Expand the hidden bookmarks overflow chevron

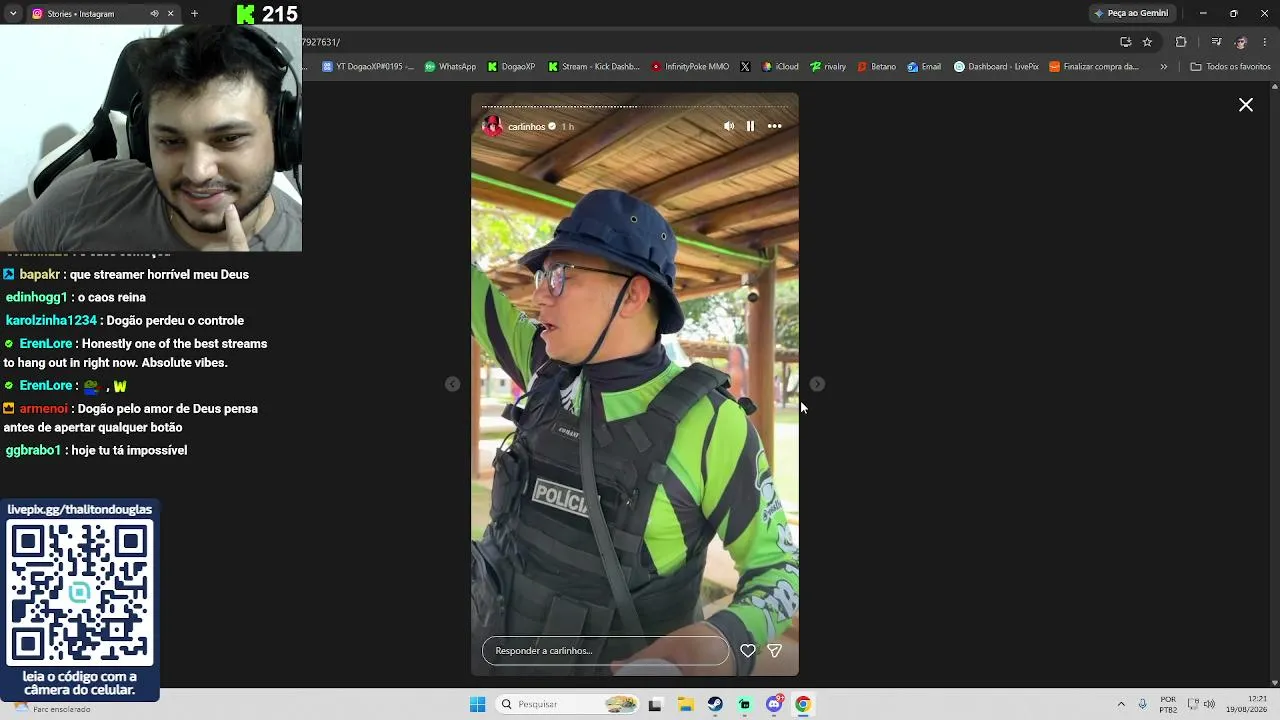(1163, 67)
